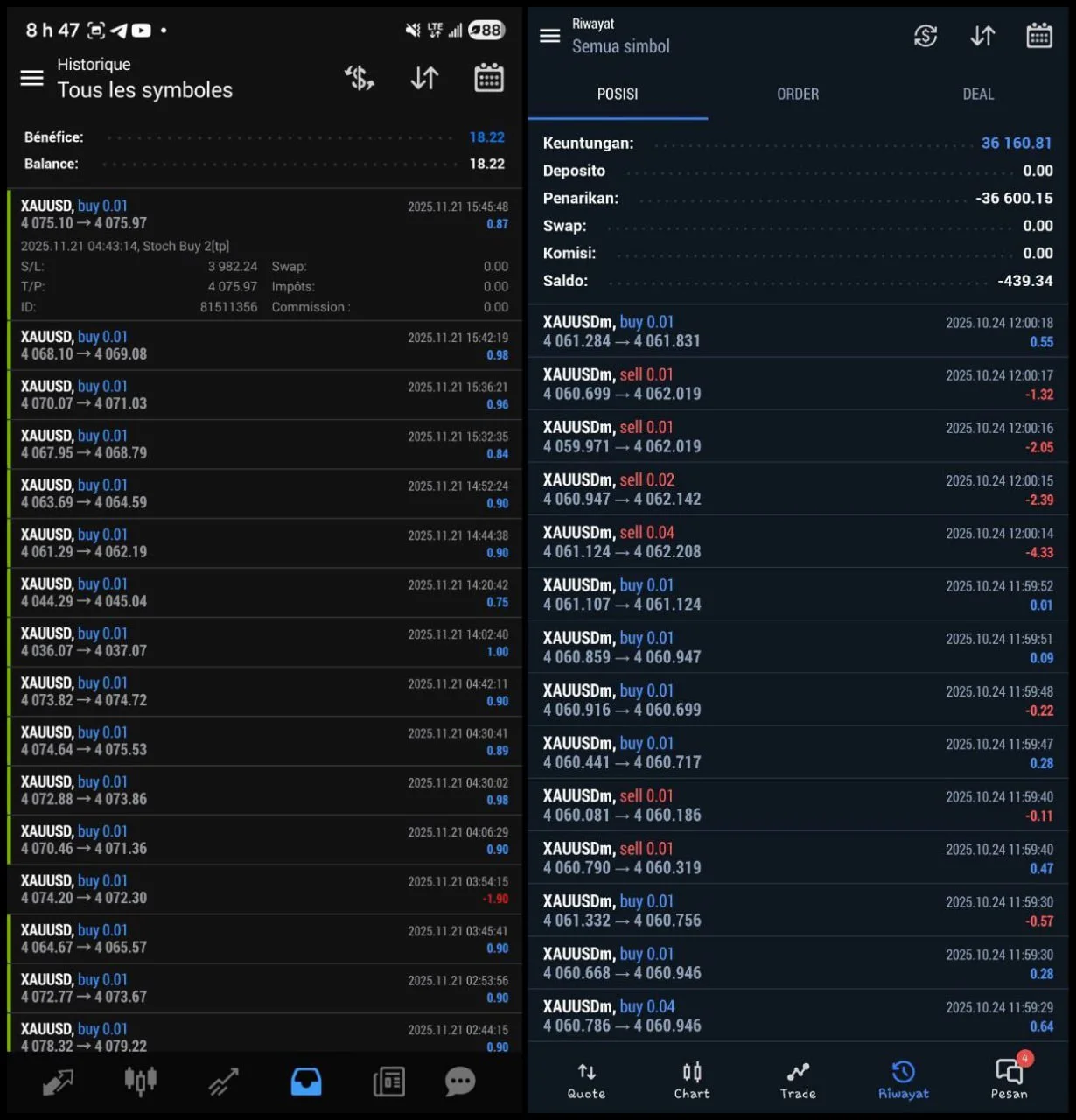The height and width of the screenshot is (1120, 1076).
Task: Tap the sort arrows icon in Riwayat
Action: click(982, 36)
